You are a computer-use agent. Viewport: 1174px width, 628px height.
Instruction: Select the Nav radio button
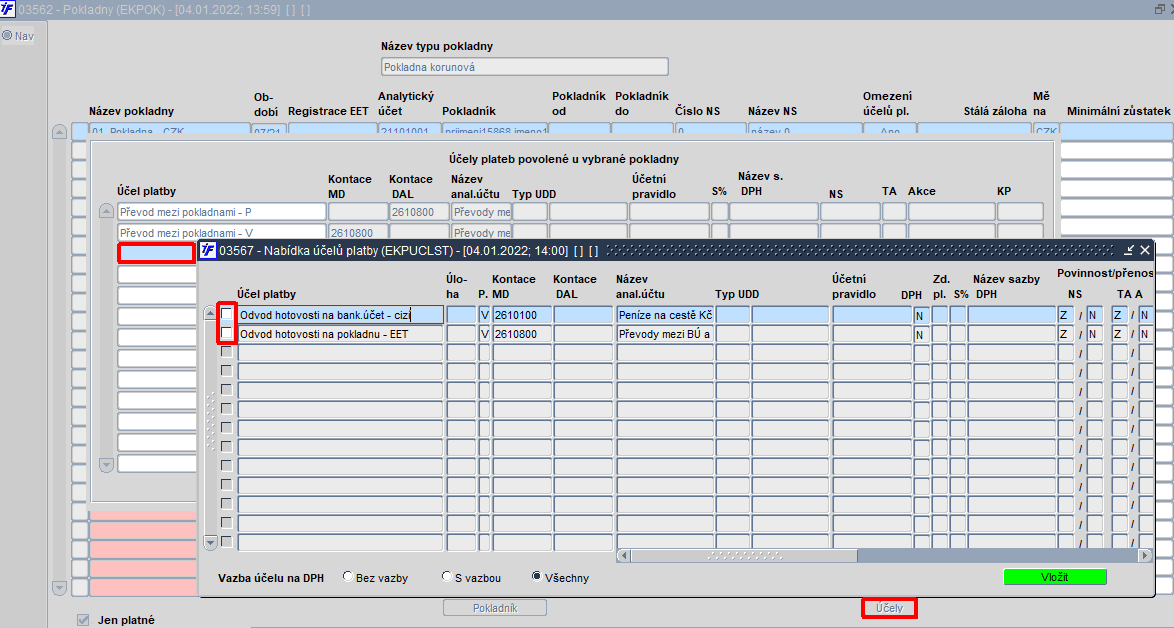tap(7, 35)
